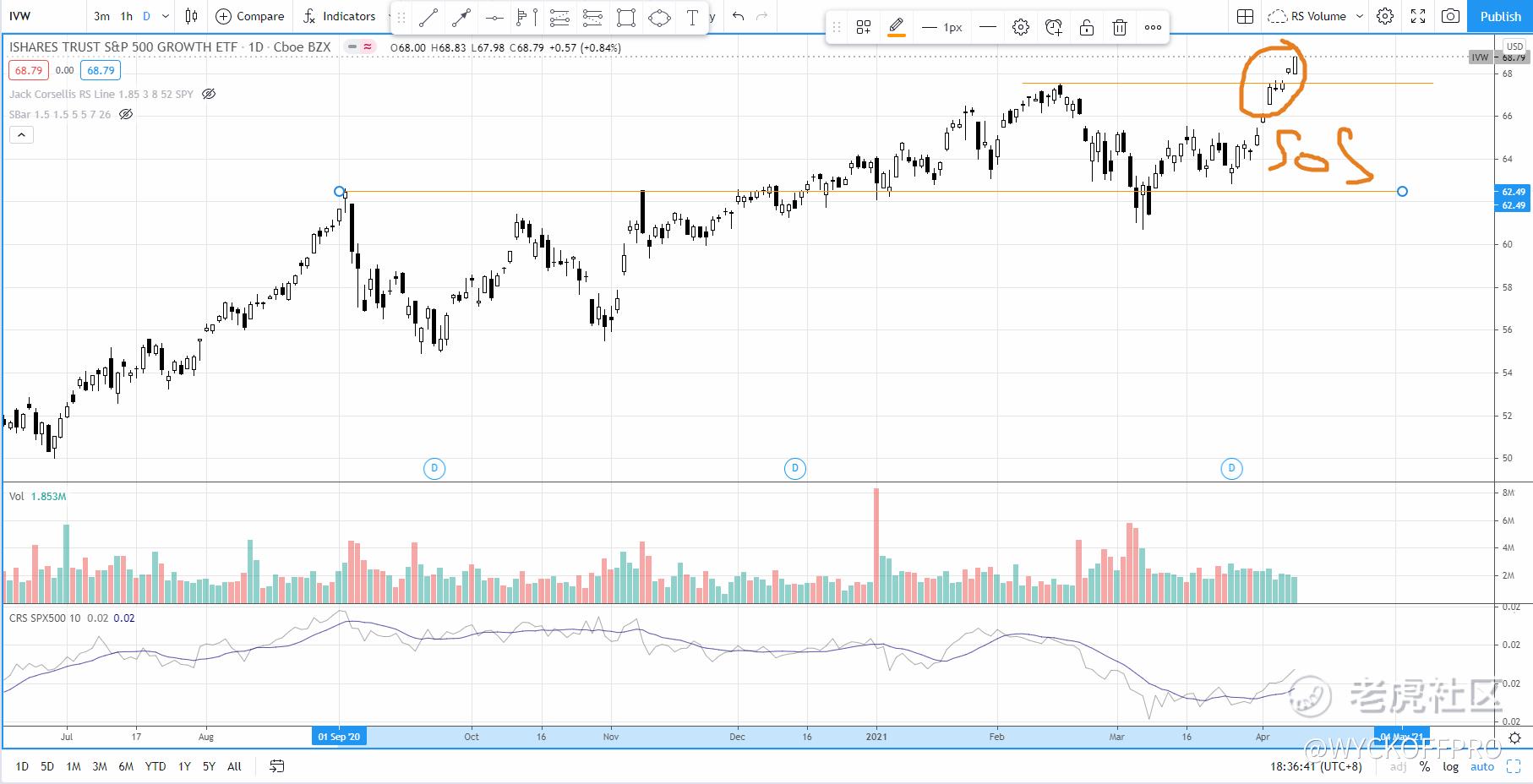Select right anchor of the horizontal line
The width and height of the screenshot is (1533, 784).
tap(1403, 192)
